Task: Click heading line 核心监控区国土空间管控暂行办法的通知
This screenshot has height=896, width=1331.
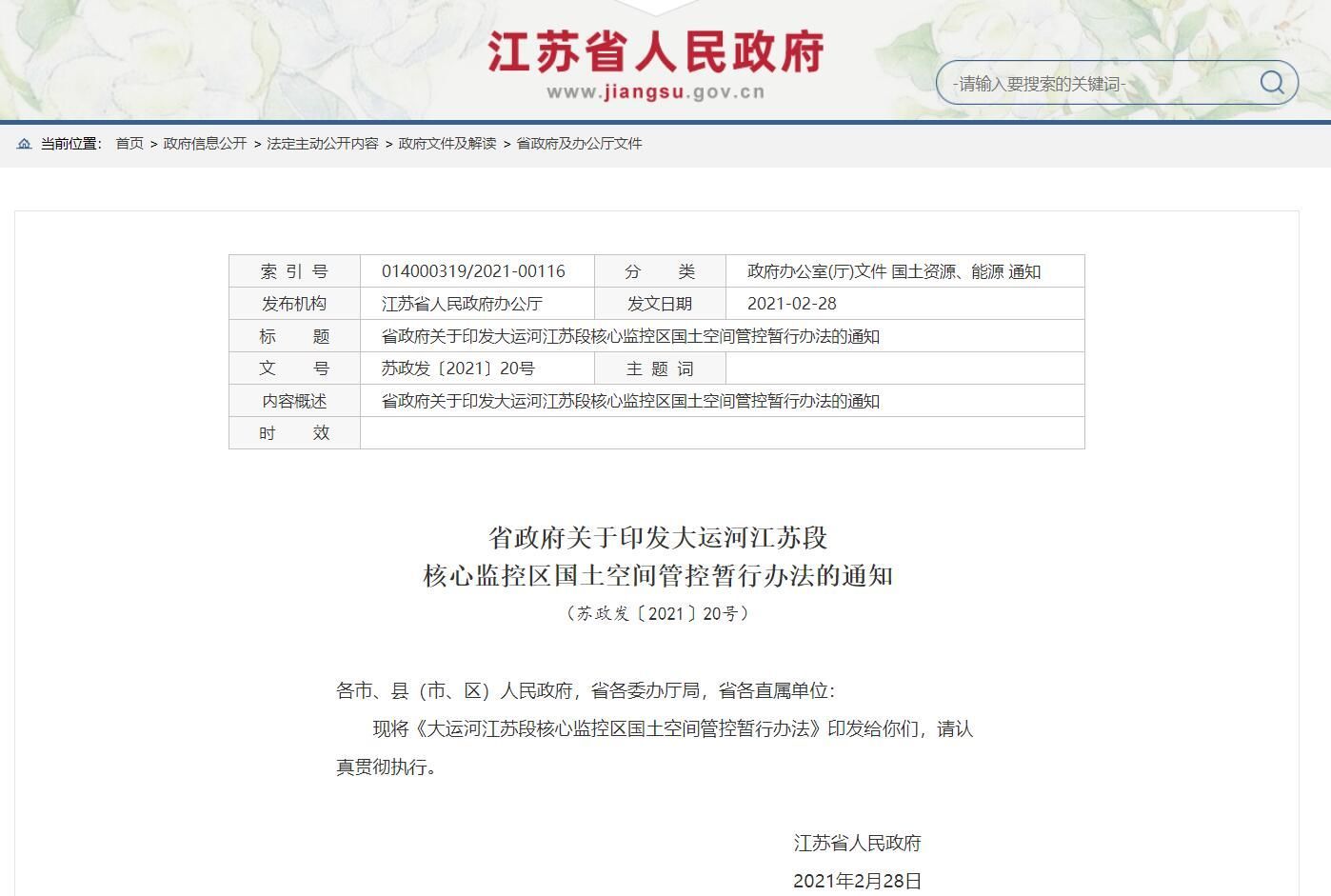Action: (658, 576)
